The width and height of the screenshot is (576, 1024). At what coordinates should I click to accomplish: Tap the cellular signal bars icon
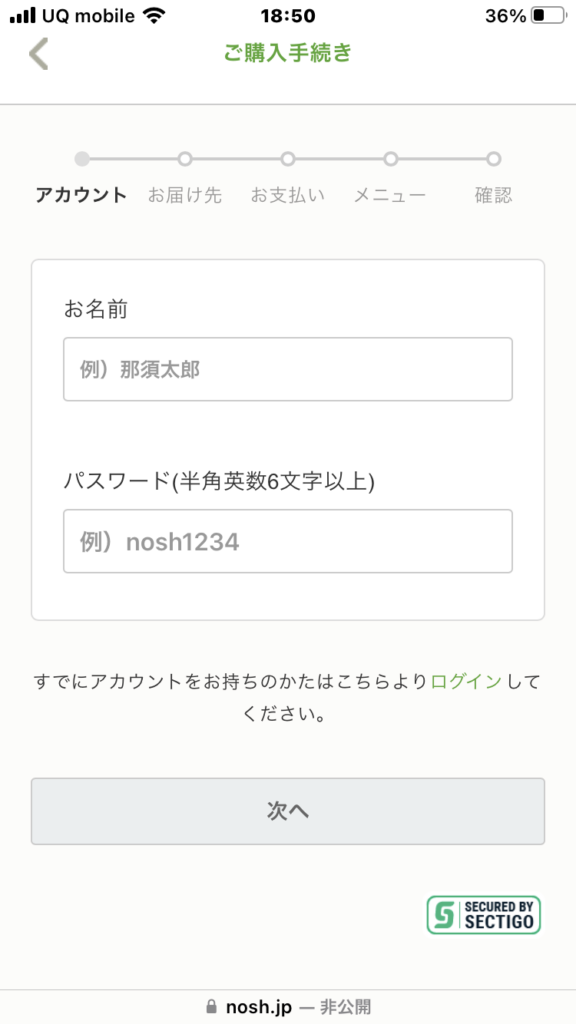pyautogui.click(x=22, y=16)
